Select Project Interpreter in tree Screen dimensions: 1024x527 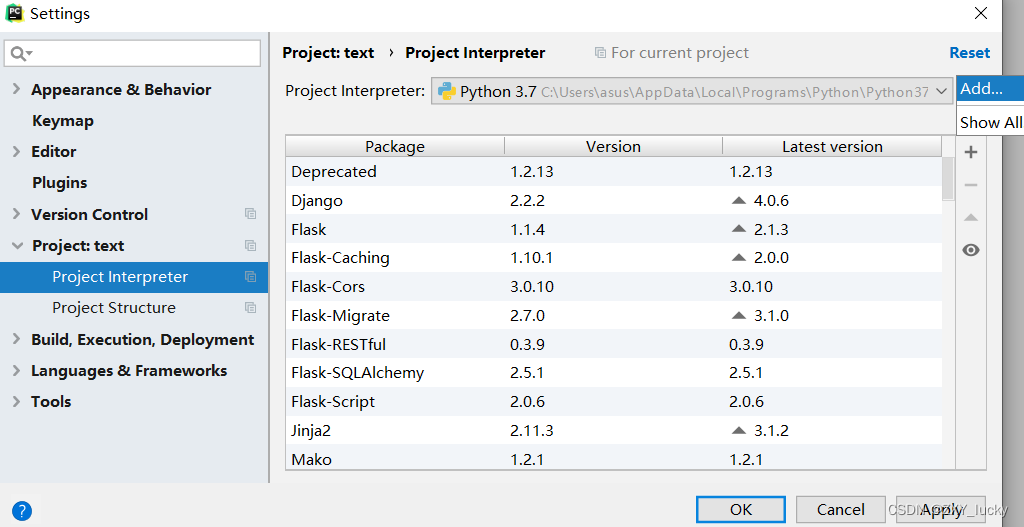pos(134,277)
